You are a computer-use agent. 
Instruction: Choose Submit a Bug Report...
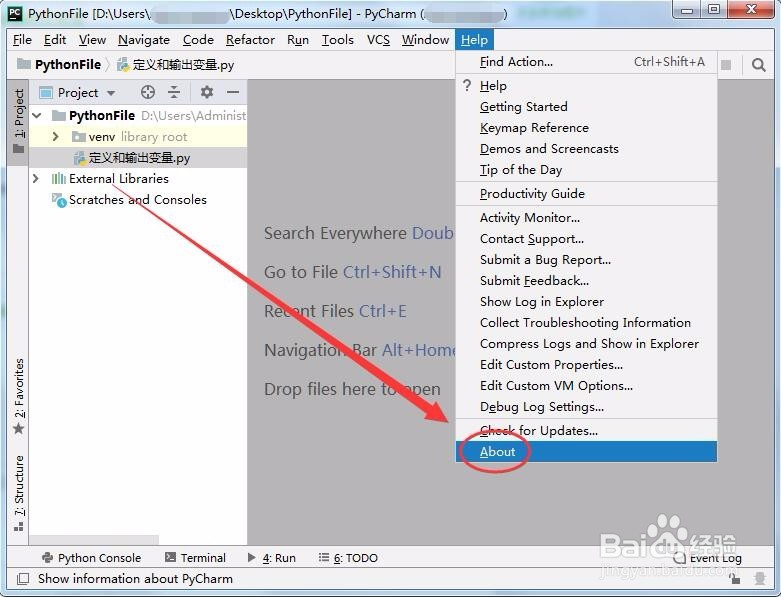click(x=586, y=259)
